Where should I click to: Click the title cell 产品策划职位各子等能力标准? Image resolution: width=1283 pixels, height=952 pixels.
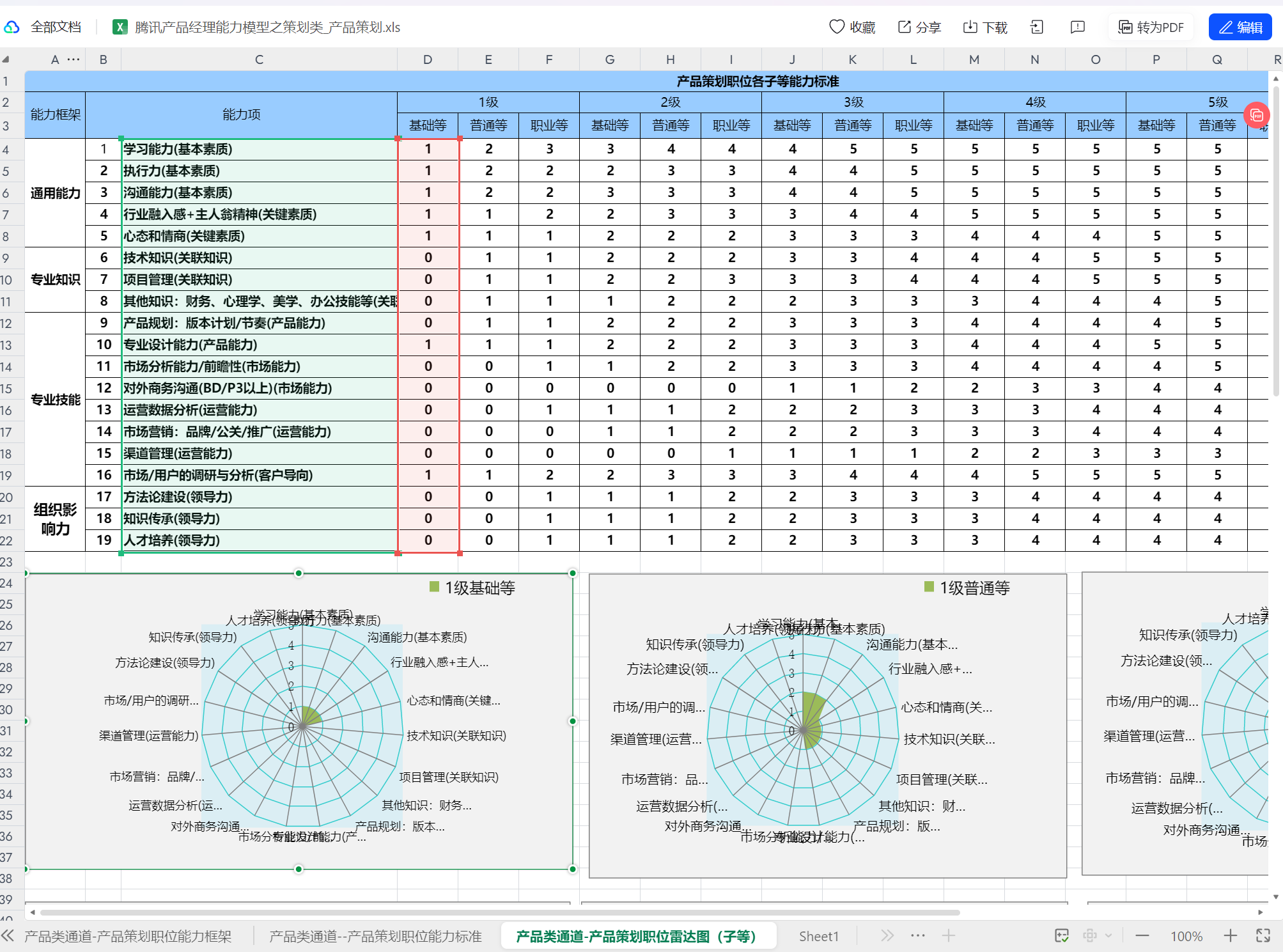(x=758, y=81)
